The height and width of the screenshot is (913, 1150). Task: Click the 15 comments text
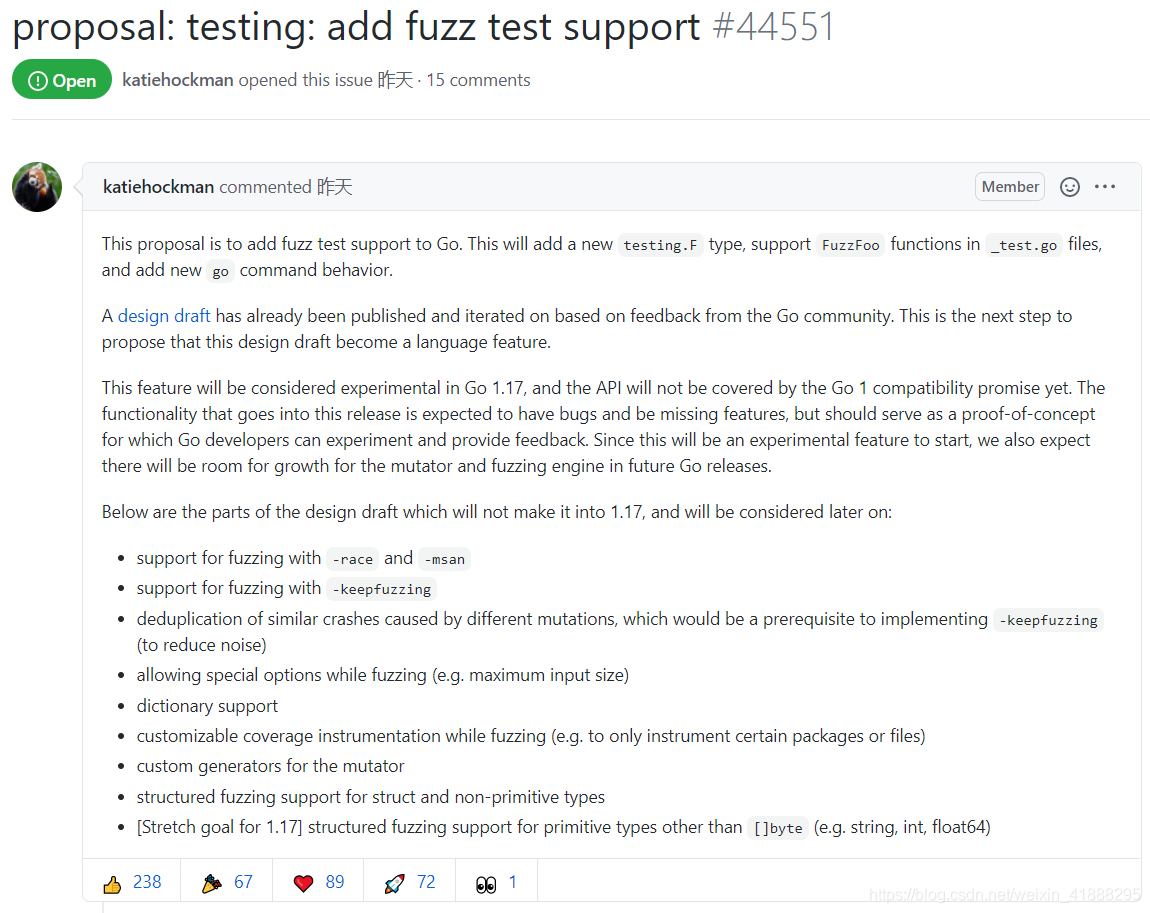tap(478, 80)
